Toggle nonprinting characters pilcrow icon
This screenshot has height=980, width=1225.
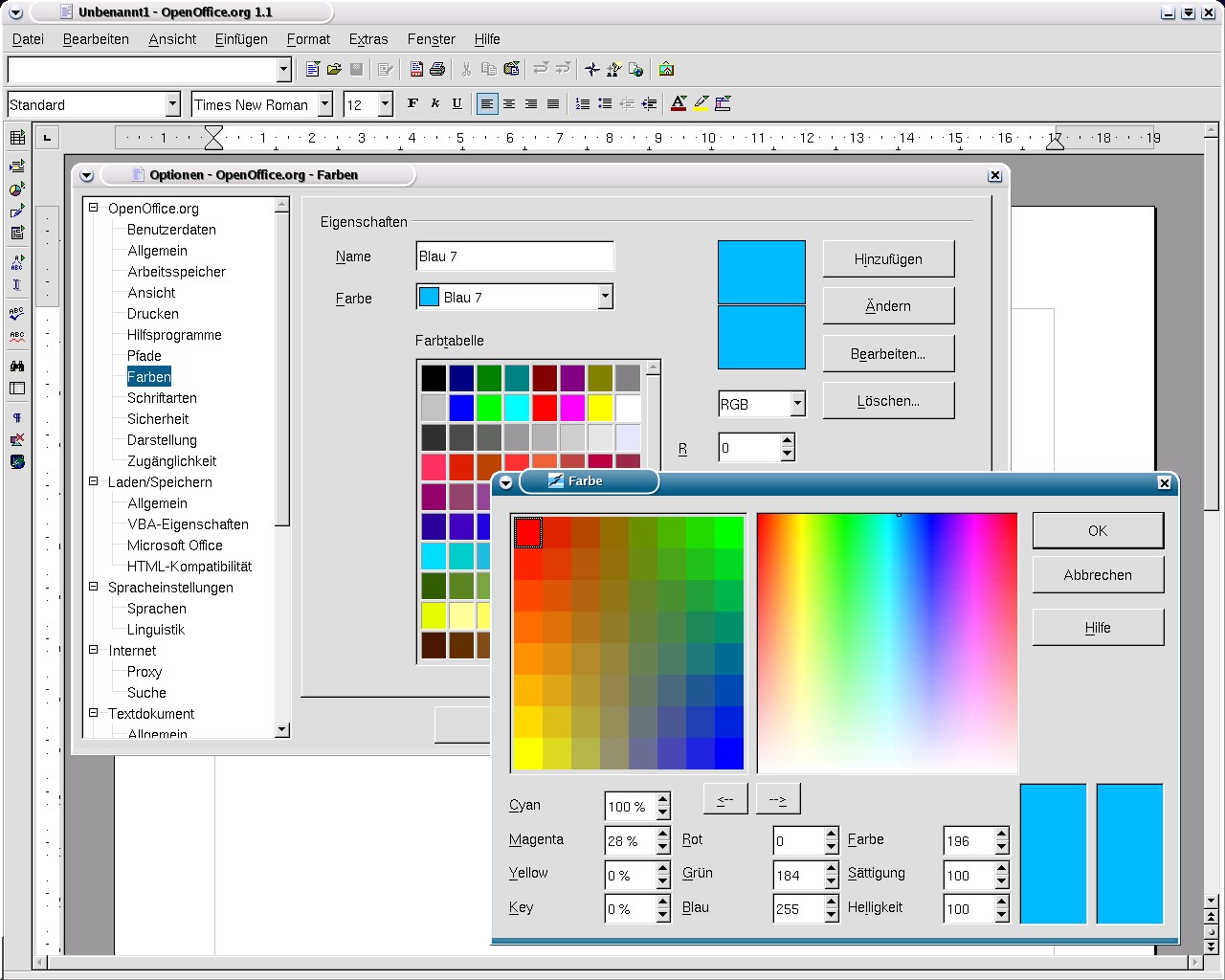tap(17, 417)
